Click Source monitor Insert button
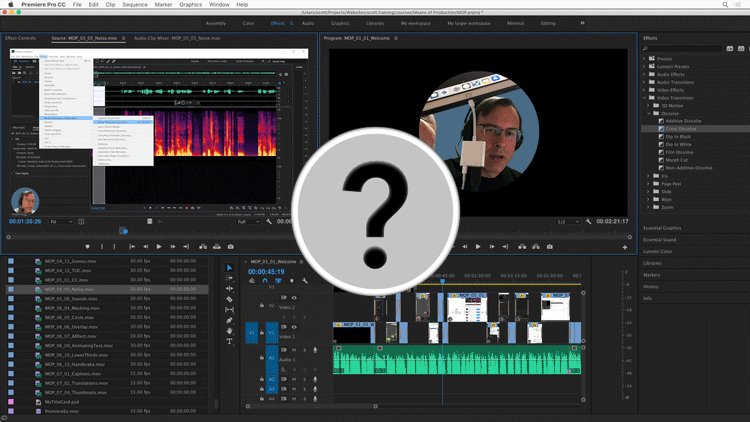Viewport: 750px width, 422px height. coord(203,246)
